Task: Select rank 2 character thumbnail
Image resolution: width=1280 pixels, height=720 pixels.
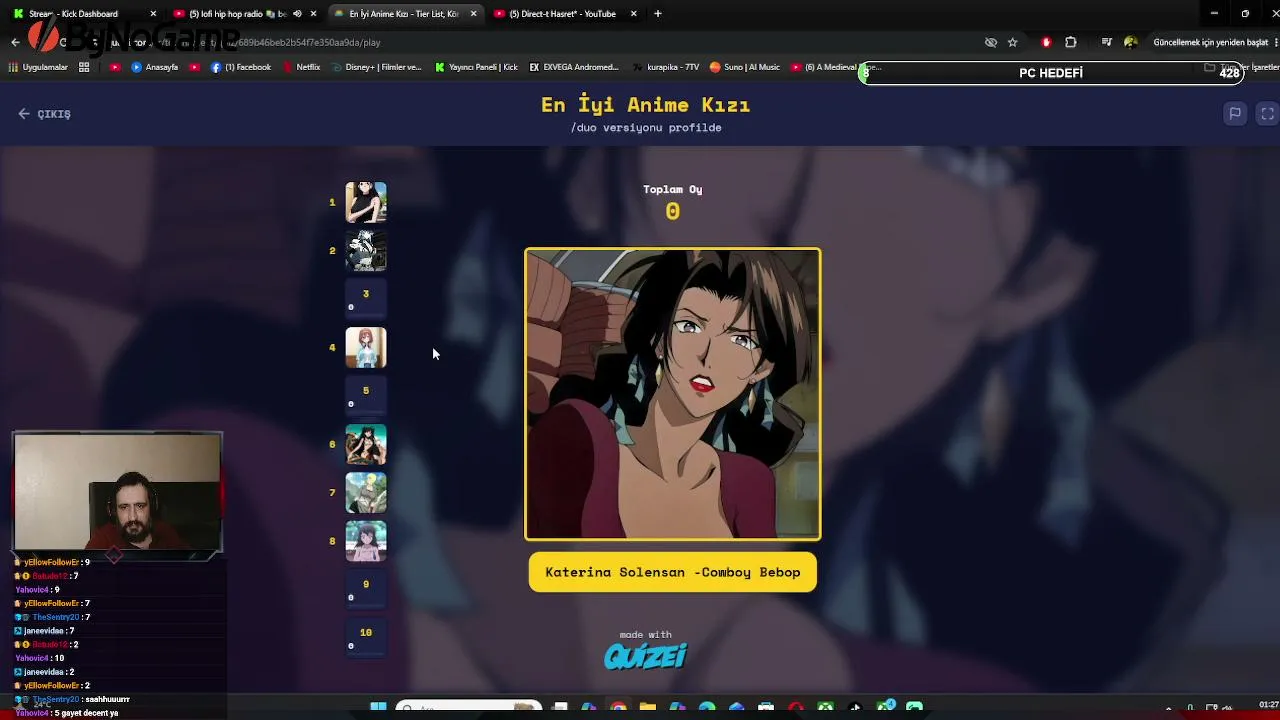Action: [366, 250]
